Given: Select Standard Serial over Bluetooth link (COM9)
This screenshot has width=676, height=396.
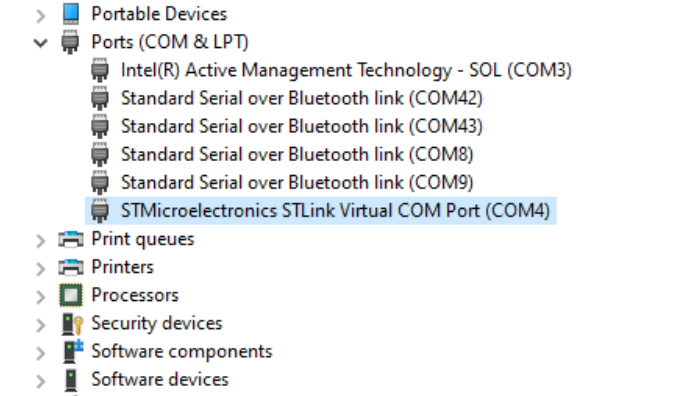Looking at the screenshot, I should [x=297, y=182].
